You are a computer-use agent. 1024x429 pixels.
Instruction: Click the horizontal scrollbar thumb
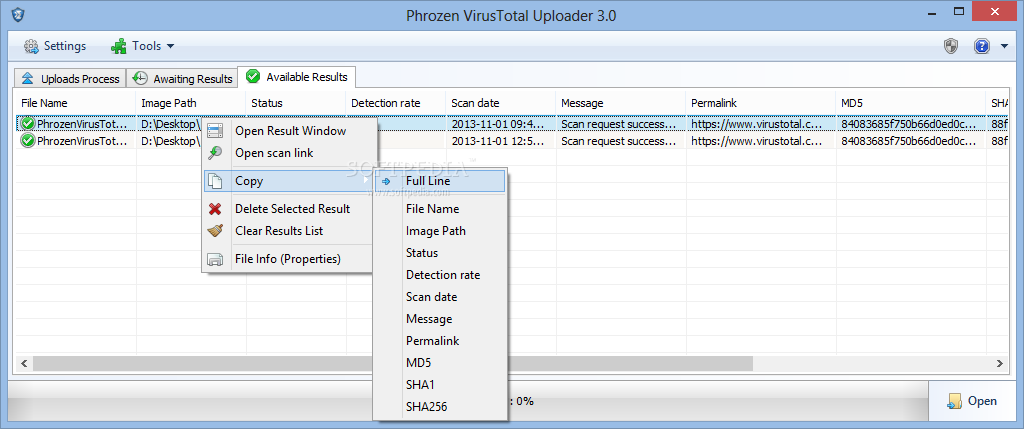tap(392, 363)
